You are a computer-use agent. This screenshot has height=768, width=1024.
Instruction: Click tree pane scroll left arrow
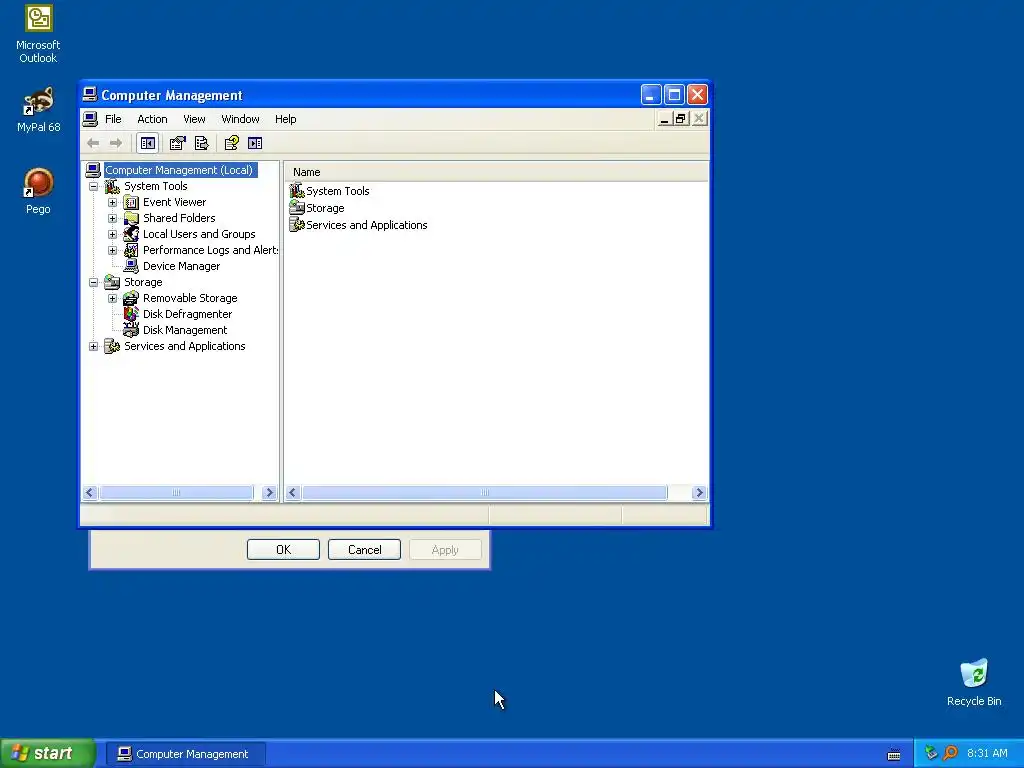click(90, 493)
